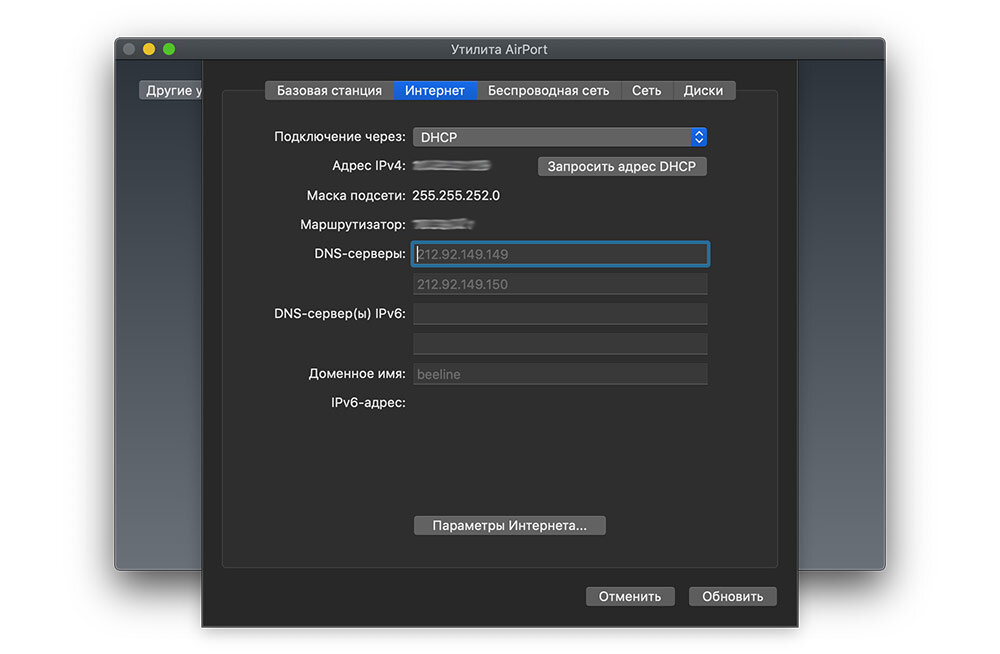Select the second DNS field showing 212.92.149.150
This screenshot has height=654, width=1000.
[560, 284]
